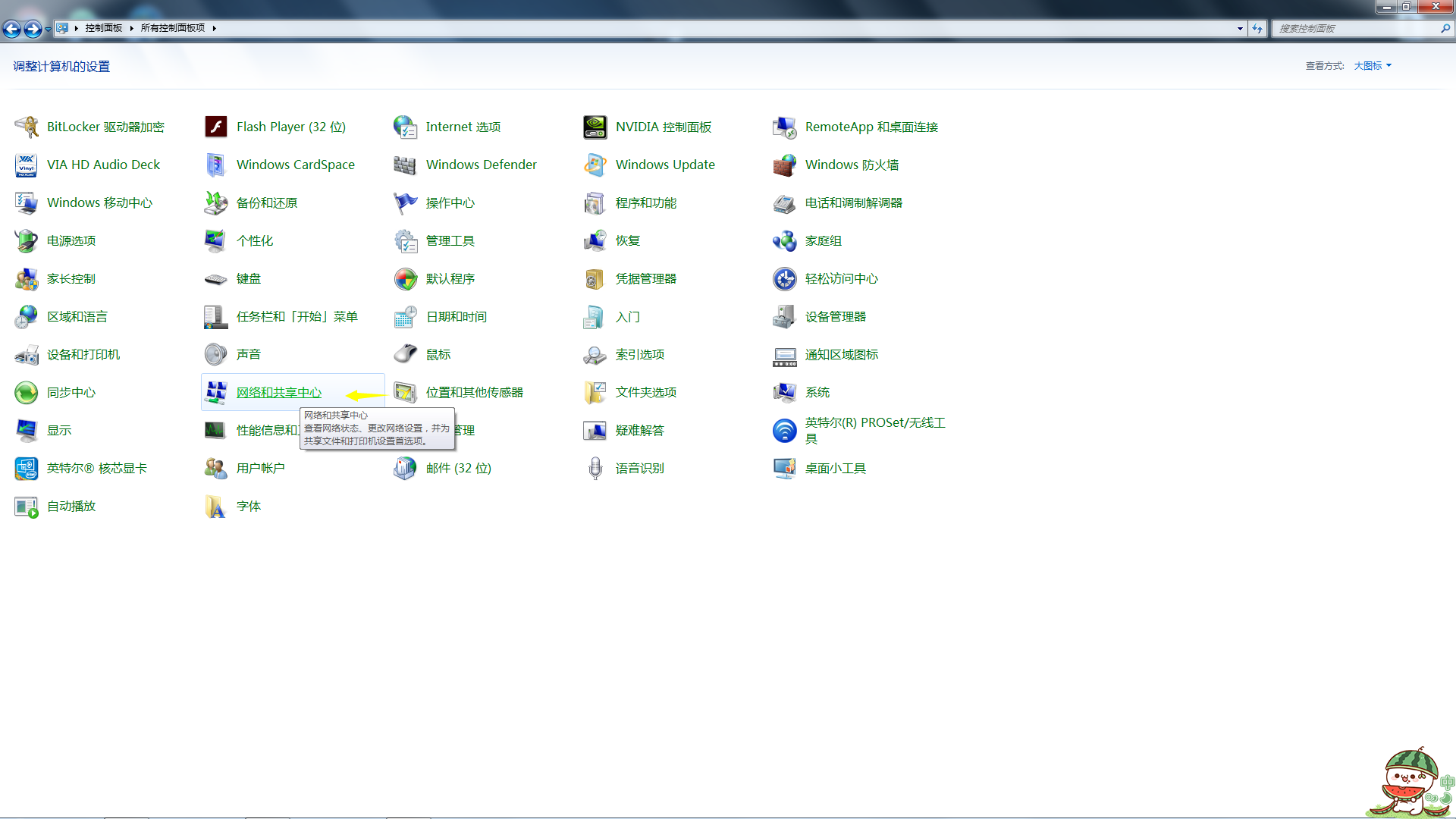
Task: Open 操作中心 flag icon
Action: [406, 202]
